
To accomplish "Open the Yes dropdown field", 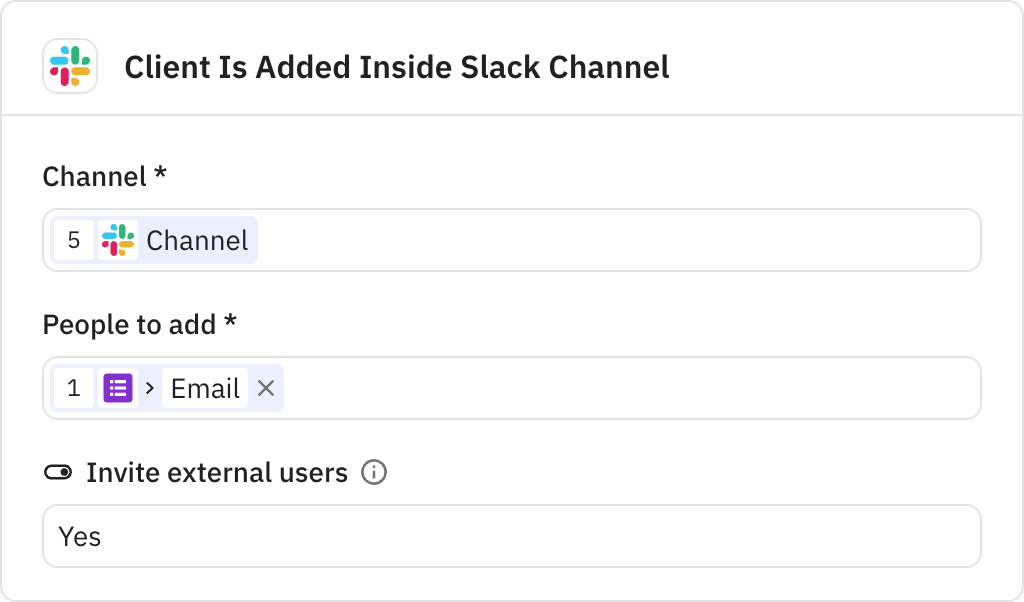I will 512,536.
